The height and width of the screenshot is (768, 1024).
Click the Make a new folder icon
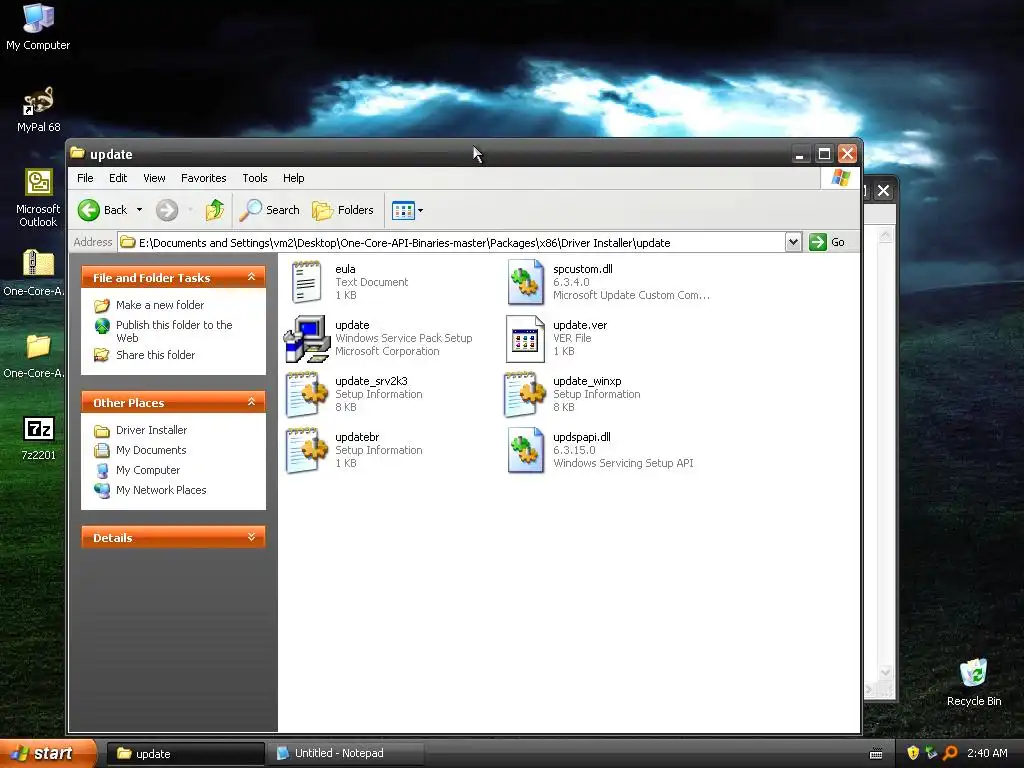101,305
